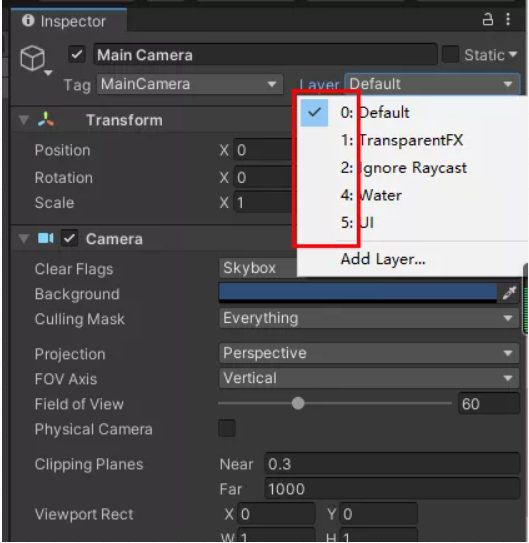Disable the Camera component checkbox

click(69, 239)
